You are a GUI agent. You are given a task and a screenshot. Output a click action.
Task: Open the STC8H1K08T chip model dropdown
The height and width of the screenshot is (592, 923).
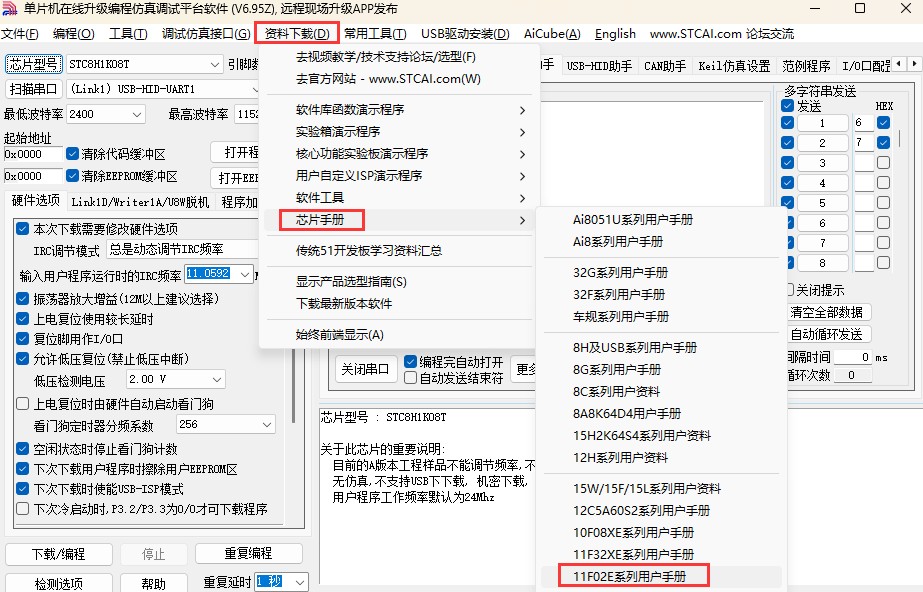coord(145,64)
